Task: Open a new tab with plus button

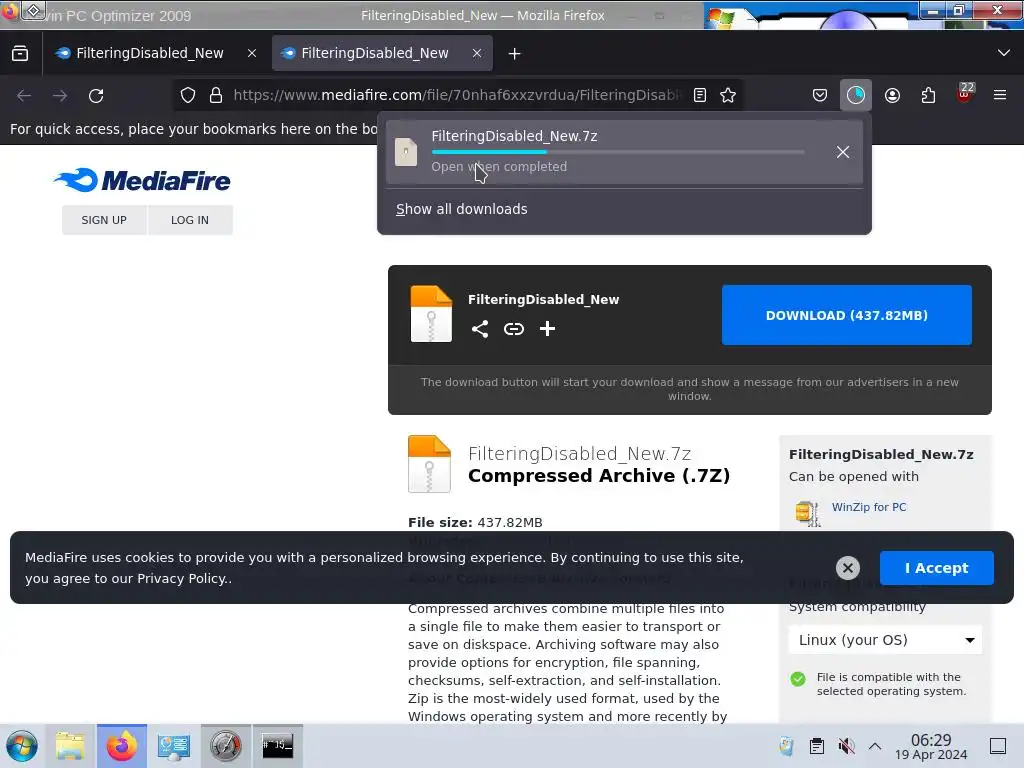Action: (x=515, y=54)
